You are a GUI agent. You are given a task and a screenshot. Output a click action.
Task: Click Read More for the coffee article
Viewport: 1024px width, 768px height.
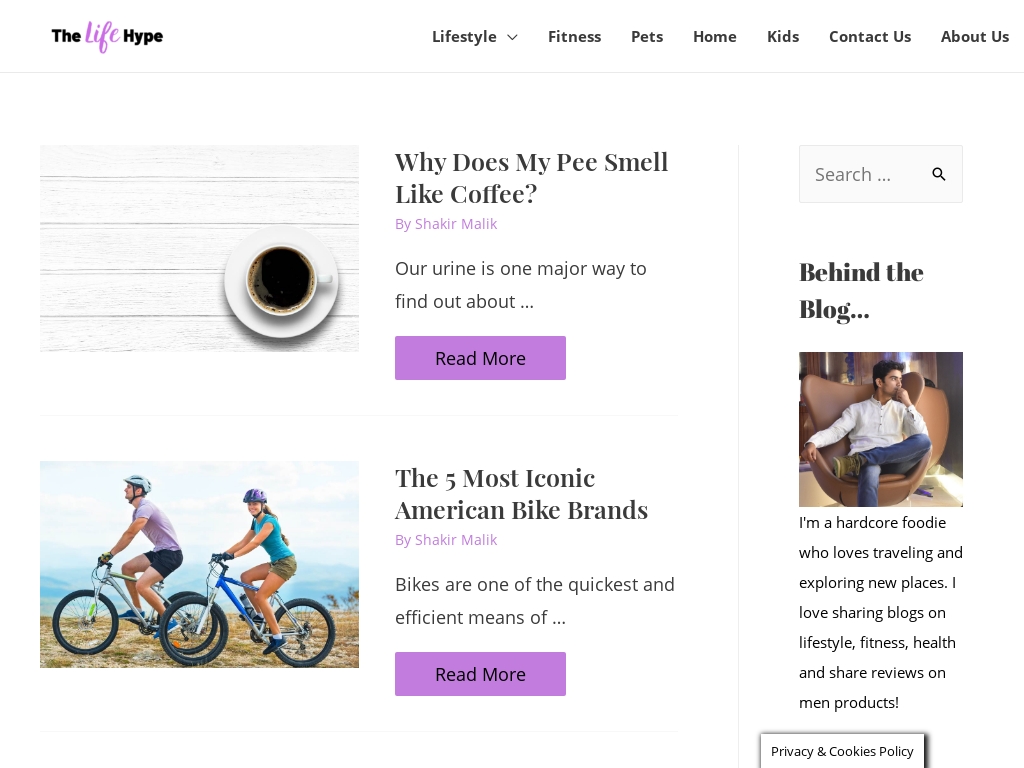[480, 358]
